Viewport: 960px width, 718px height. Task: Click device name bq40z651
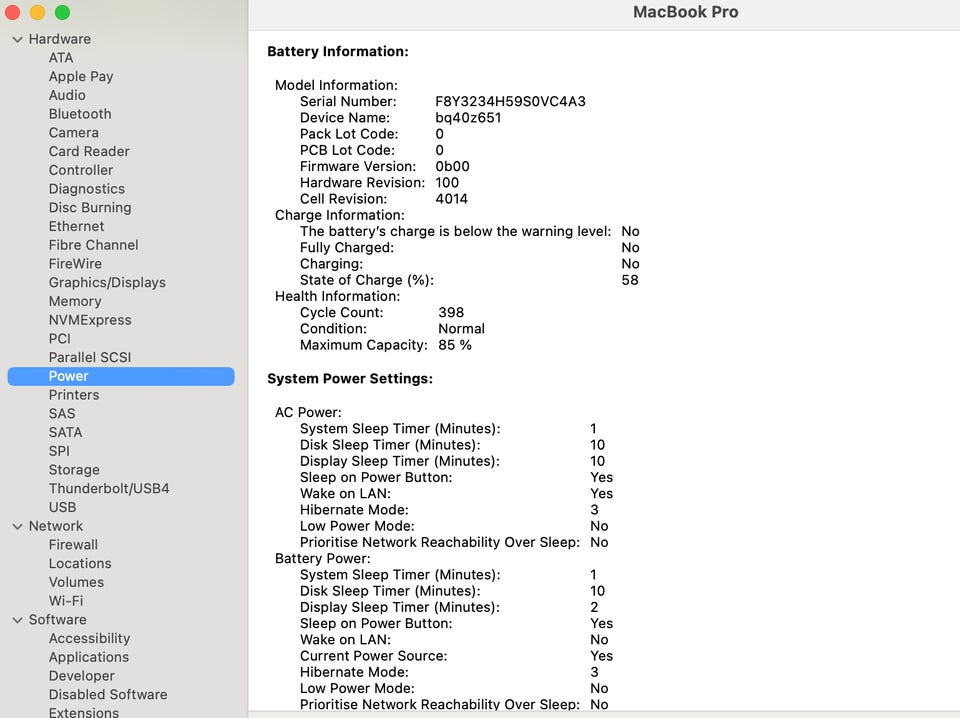click(468, 118)
